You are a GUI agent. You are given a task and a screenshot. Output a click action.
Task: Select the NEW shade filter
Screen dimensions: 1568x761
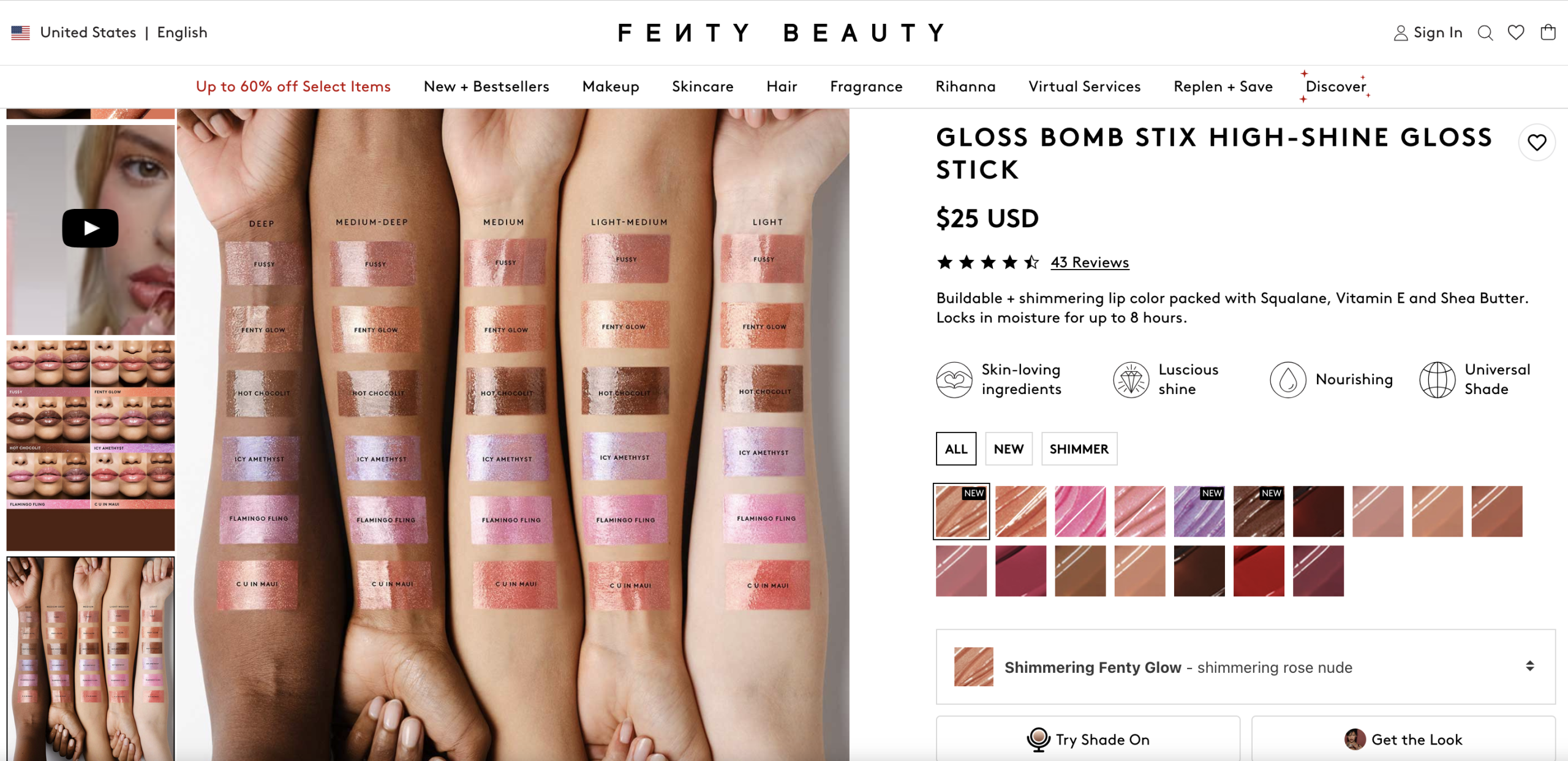[x=1008, y=449]
